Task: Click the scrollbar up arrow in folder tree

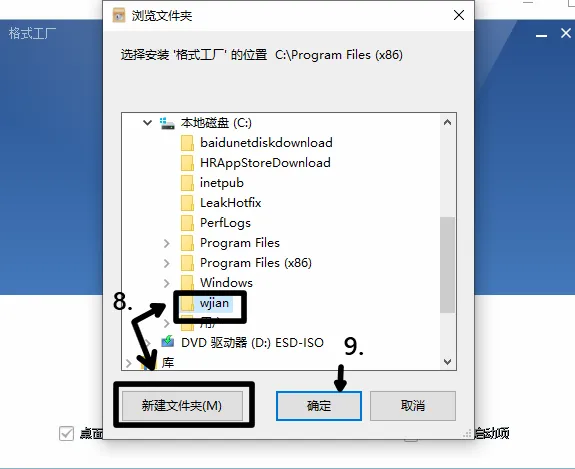Action: click(447, 122)
